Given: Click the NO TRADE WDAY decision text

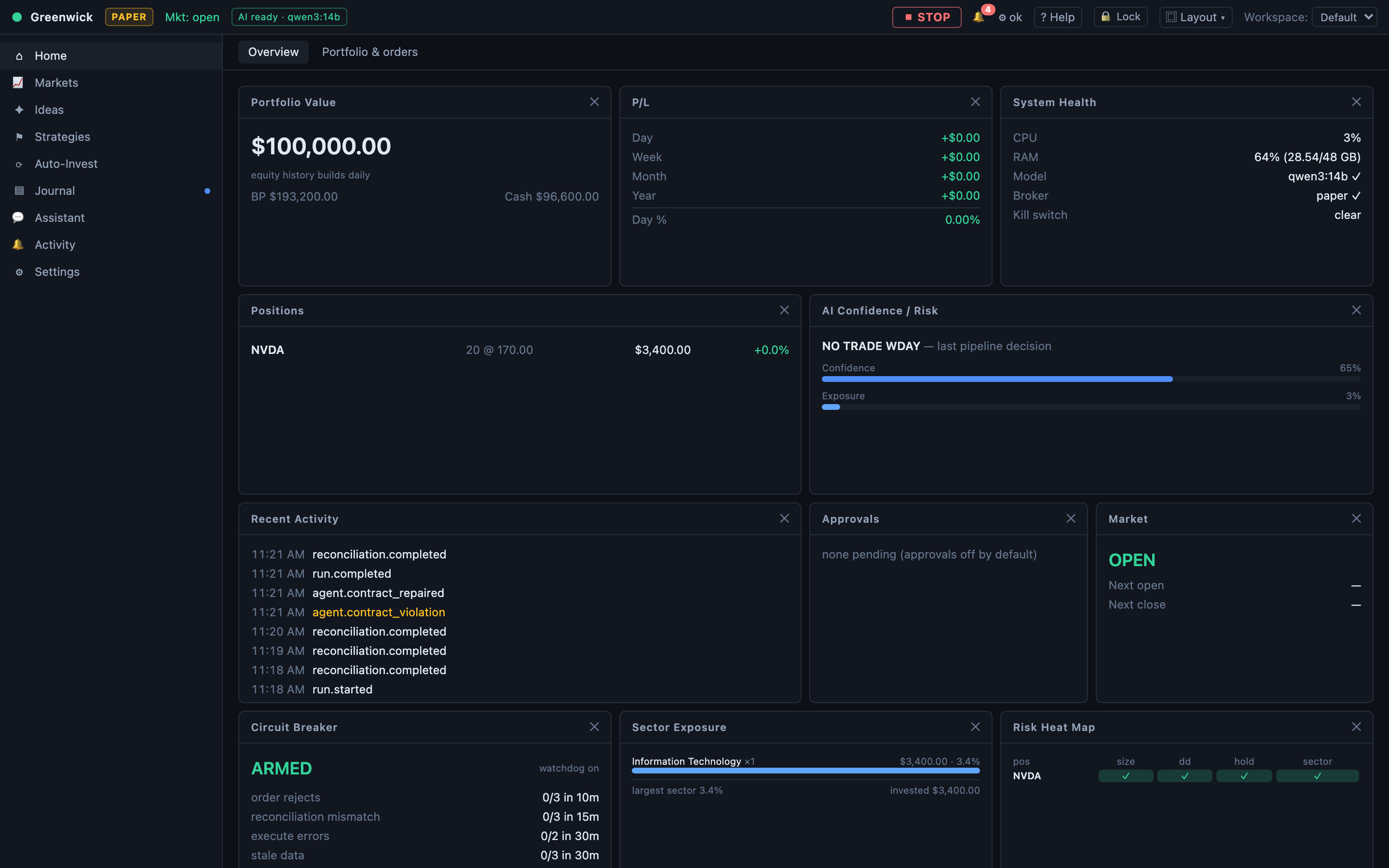Looking at the screenshot, I should pyautogui.click(x=871, y=346).
